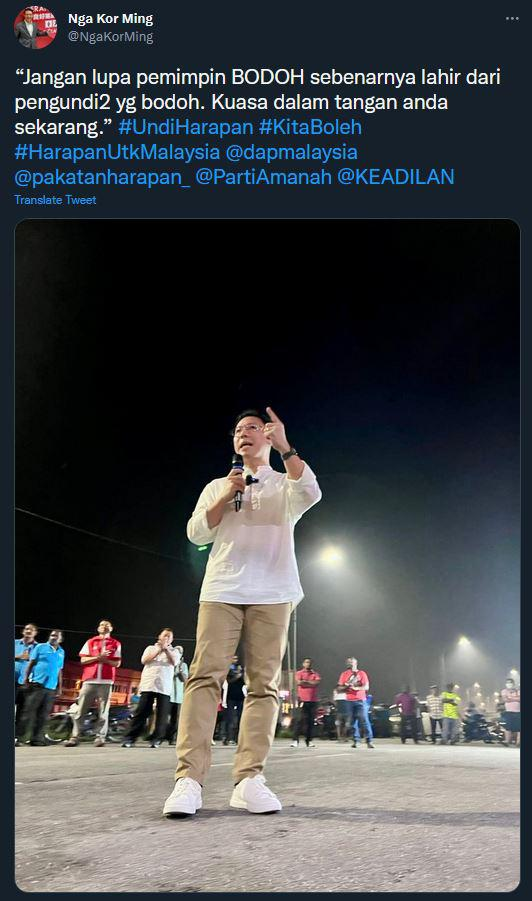Open the attached night rally photo

click(x=267, y=555)
